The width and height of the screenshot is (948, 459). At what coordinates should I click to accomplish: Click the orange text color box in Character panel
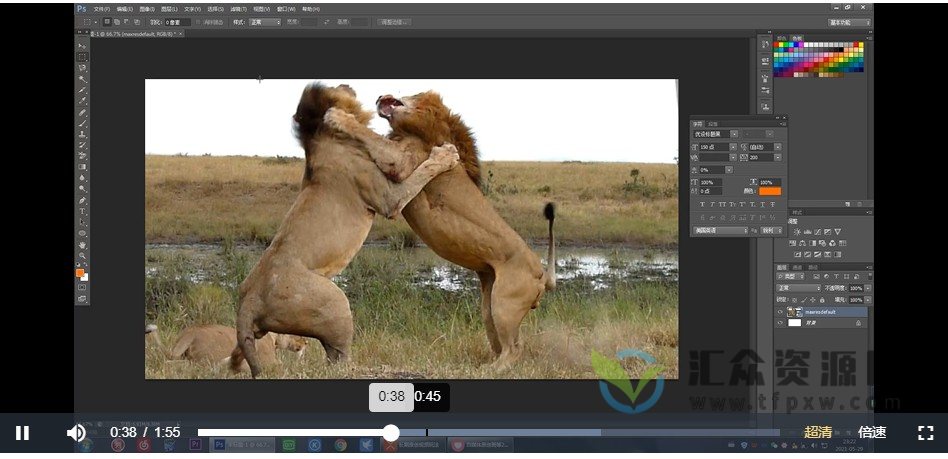[768, 191]
